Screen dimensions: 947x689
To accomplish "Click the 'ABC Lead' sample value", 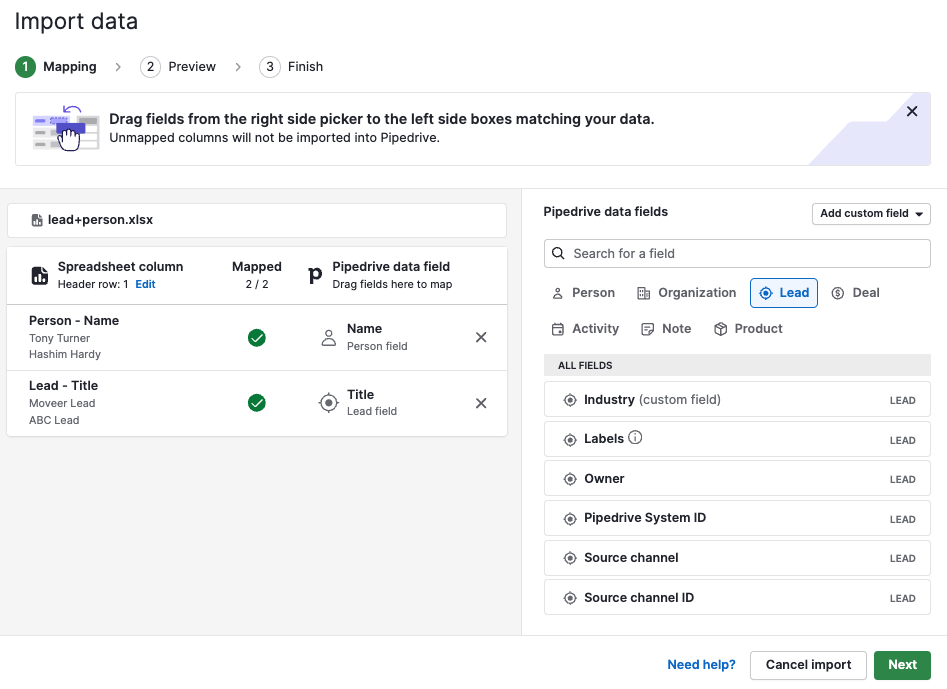I will [x=54, y=420].
